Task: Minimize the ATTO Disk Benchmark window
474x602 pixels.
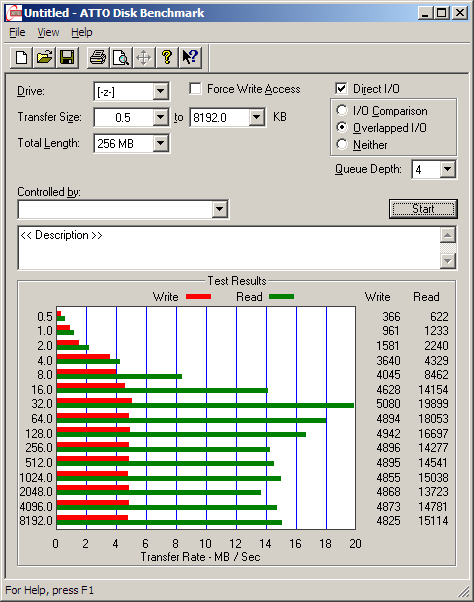Action: click(424, 13)
